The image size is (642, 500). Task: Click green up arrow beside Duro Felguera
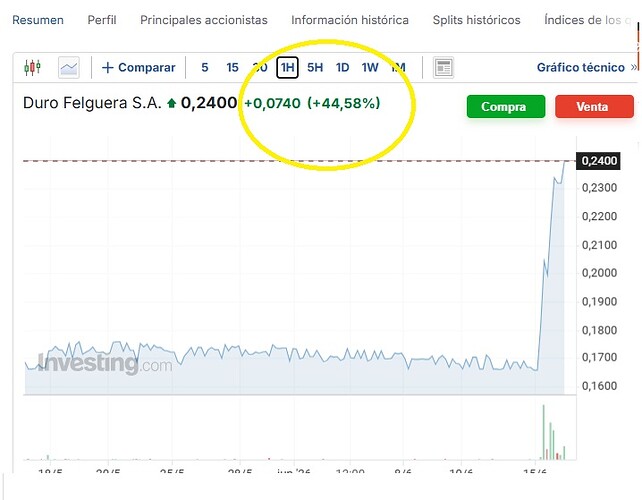[x=172, y=103]
